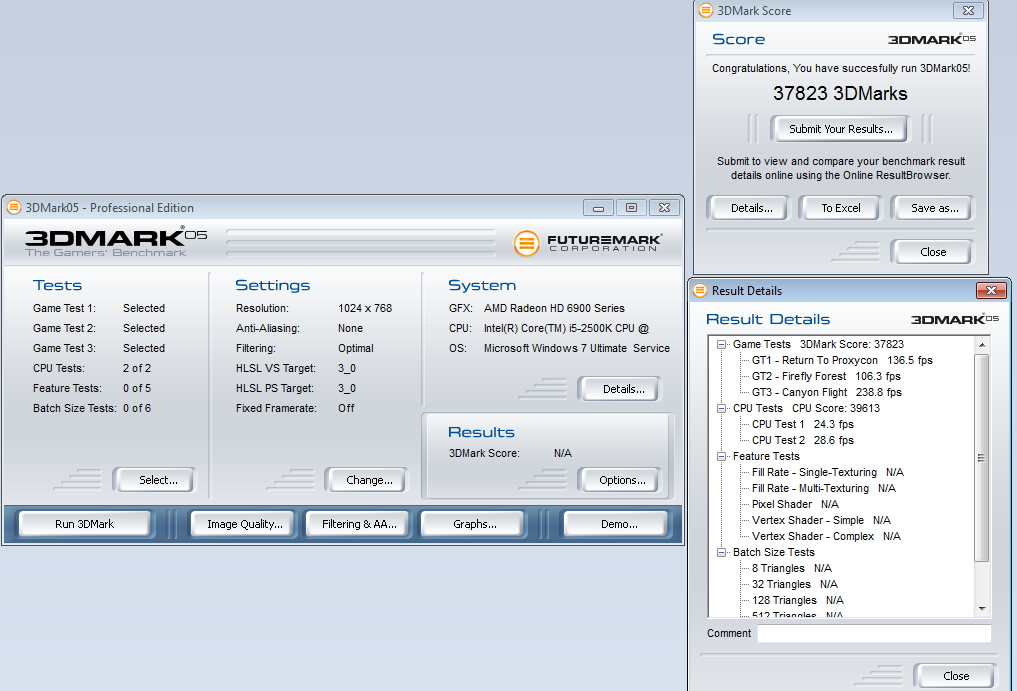Click Anti-Aliasing 'None' value
The image size is (1017, 691).
coord(350,328)
